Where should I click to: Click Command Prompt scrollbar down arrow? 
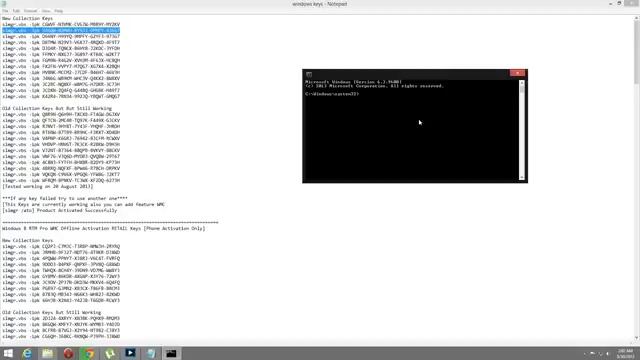click(522, 177)
